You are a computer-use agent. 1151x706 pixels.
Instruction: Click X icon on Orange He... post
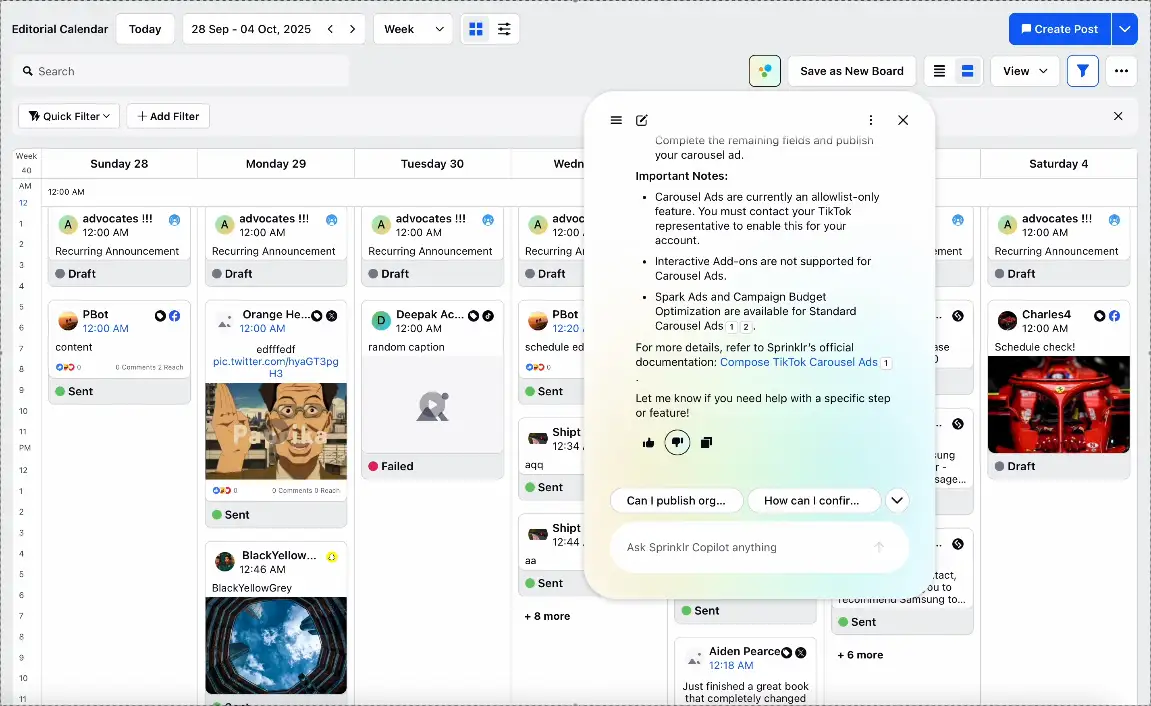click(x=332, y=316)
